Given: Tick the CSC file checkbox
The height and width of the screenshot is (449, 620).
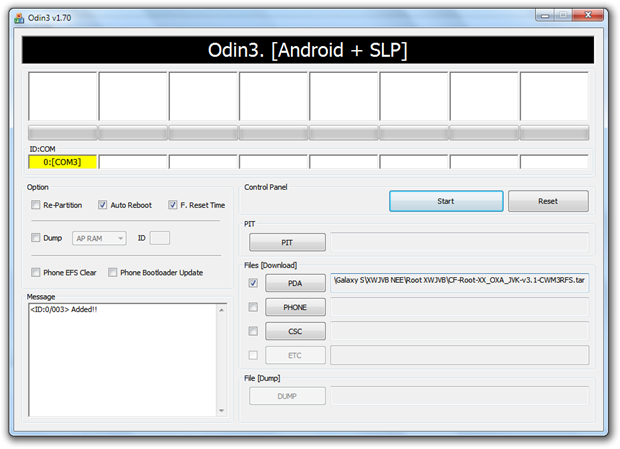Looking at the screenshot, I should [x=253, y=331].
